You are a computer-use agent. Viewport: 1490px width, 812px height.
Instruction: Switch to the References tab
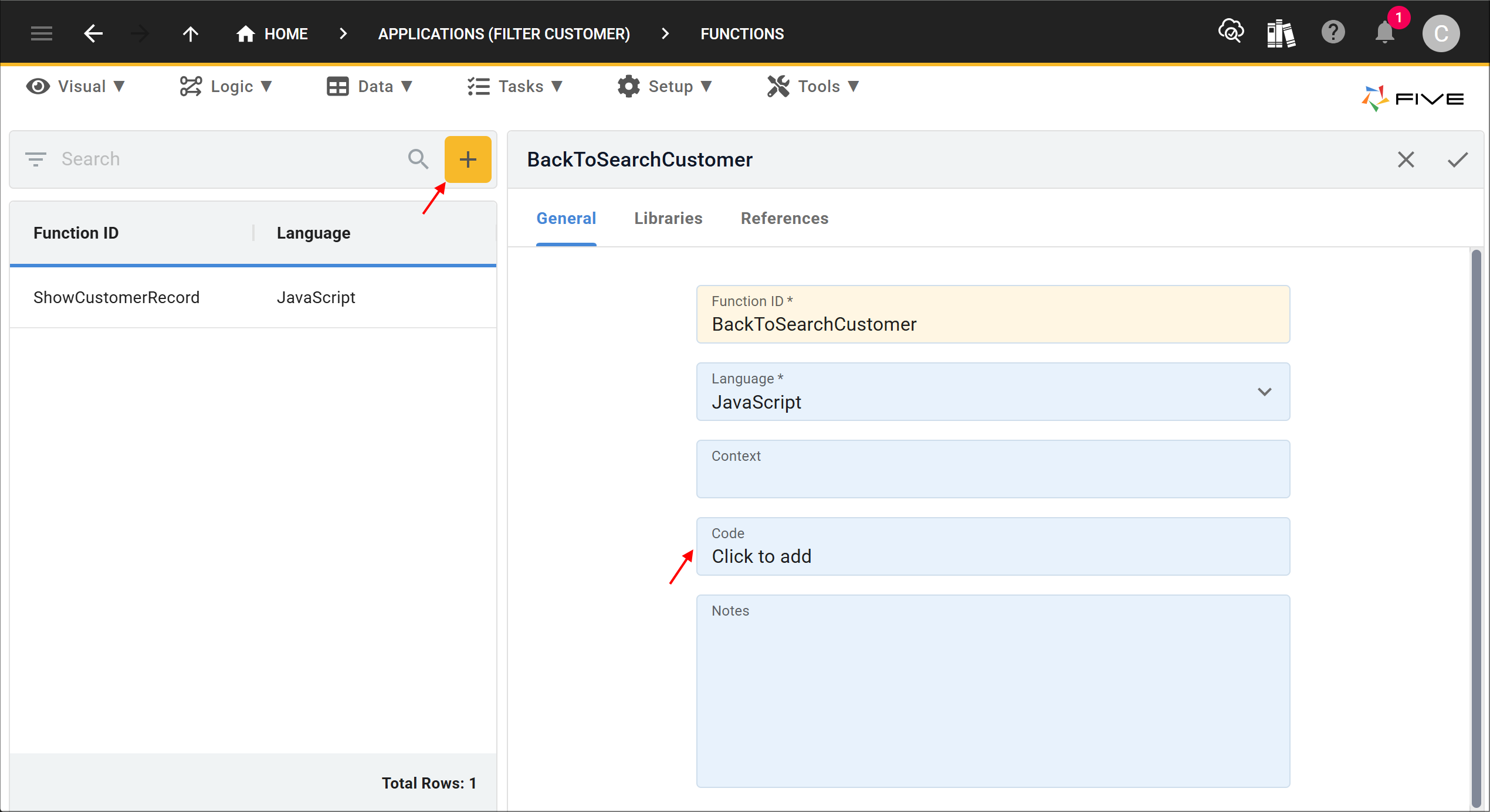pos(784,218)
